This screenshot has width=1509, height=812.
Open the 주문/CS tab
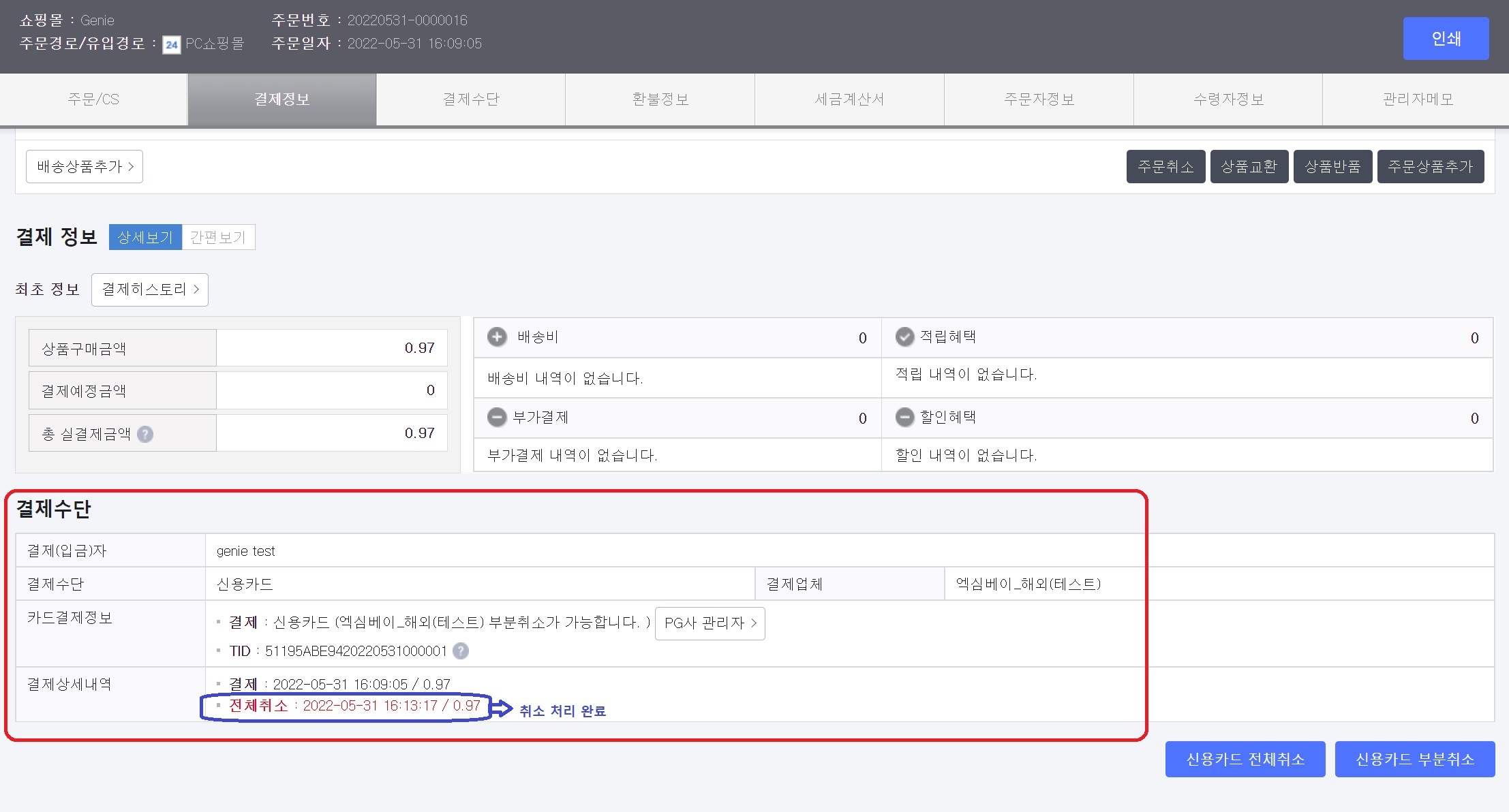[x=93, y=99]
